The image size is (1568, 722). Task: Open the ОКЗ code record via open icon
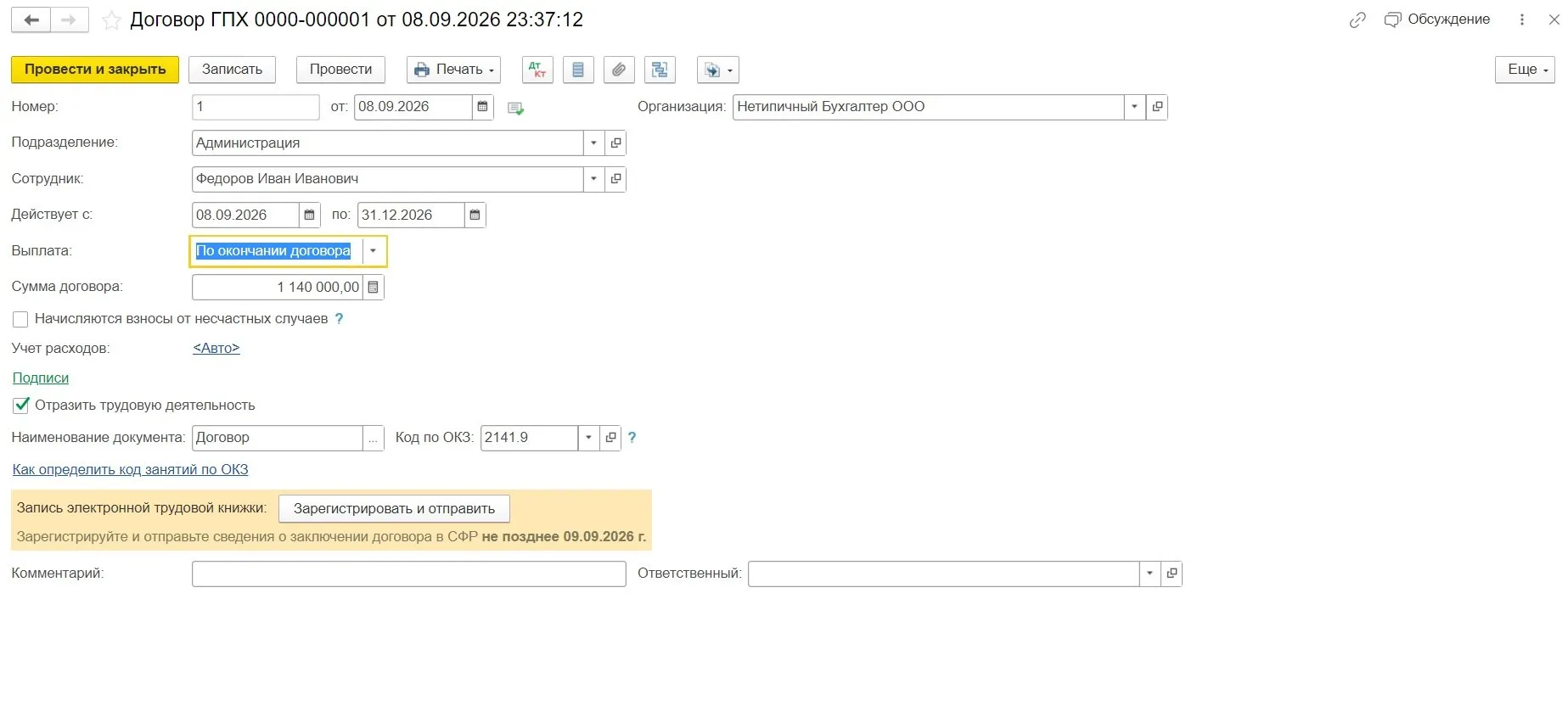coord(610,438)
